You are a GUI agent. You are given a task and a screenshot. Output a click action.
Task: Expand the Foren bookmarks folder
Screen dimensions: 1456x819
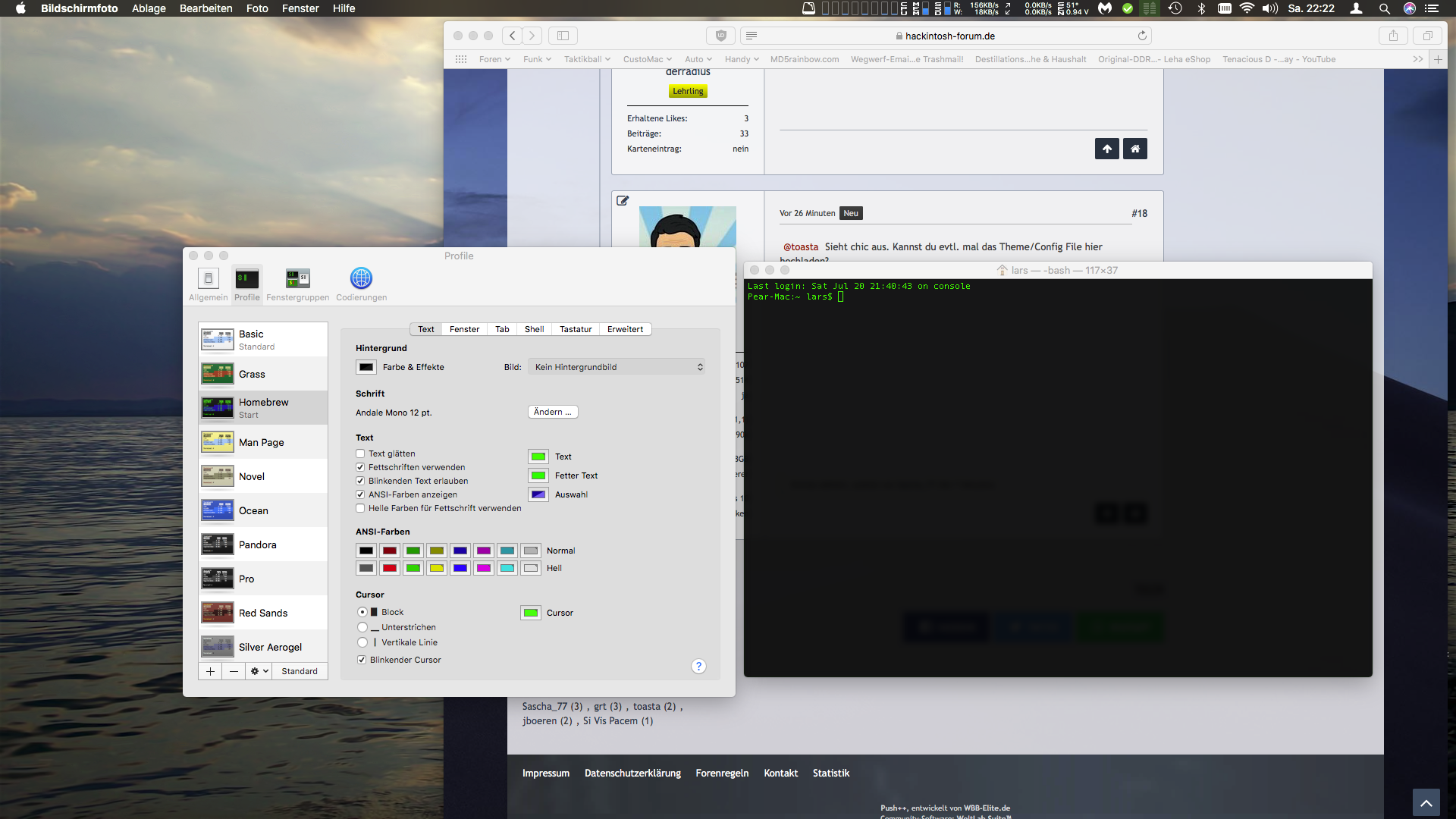pyautogui.click(x=494, y=59)
